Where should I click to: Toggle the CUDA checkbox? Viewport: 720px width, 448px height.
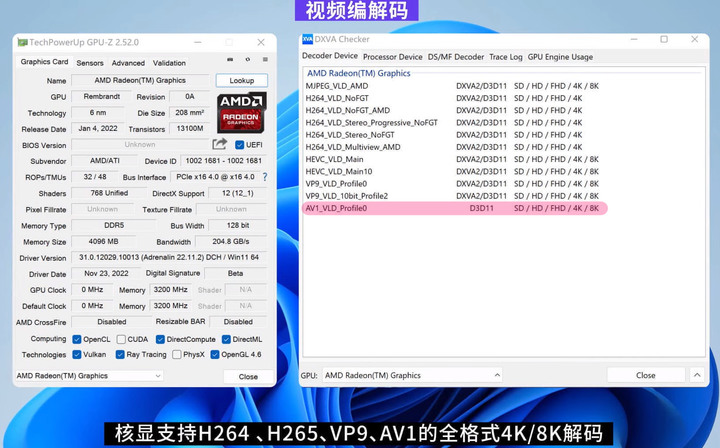pos(121,339)
